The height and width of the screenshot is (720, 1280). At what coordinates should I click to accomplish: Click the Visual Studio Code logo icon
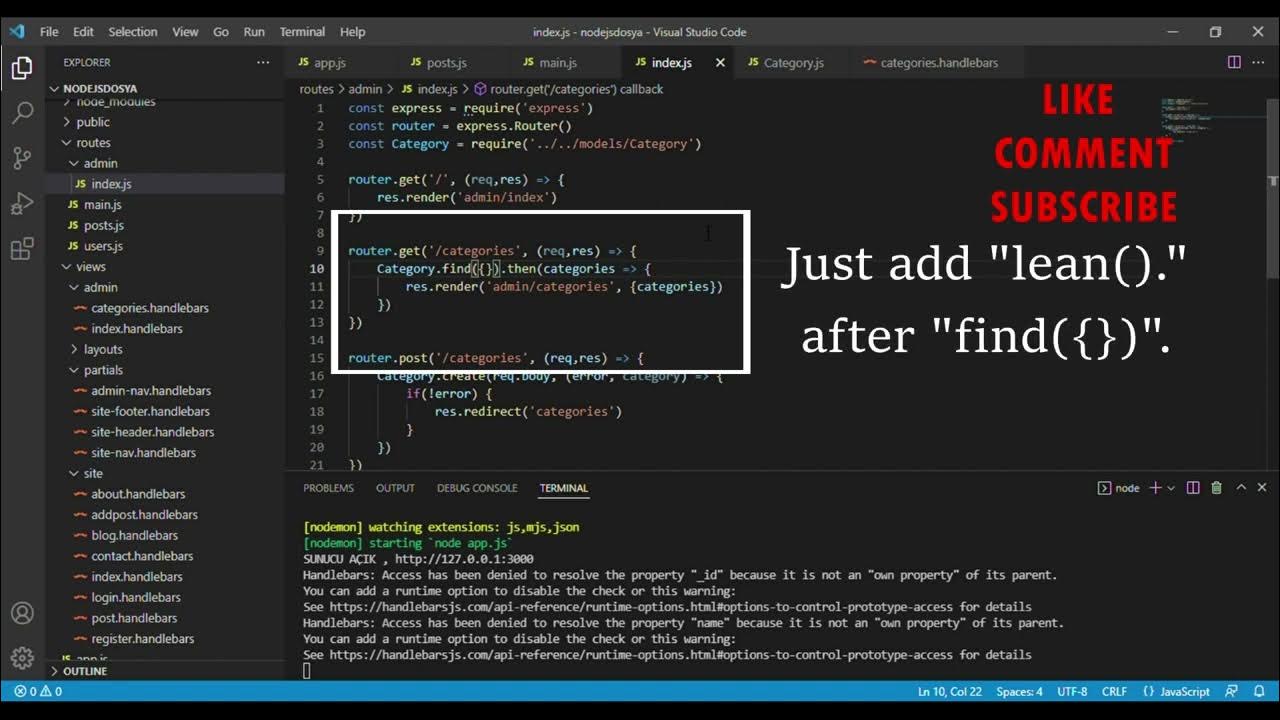(17, 31)
